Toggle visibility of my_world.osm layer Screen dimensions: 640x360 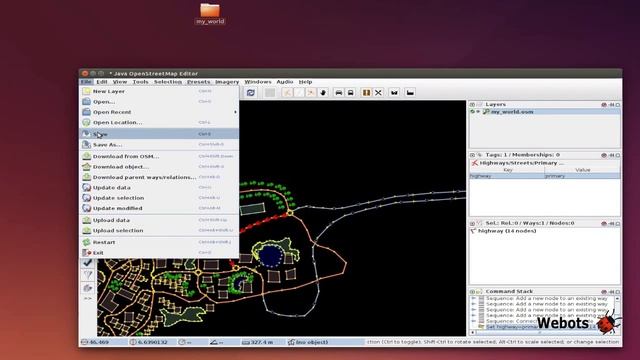(478, 111)
